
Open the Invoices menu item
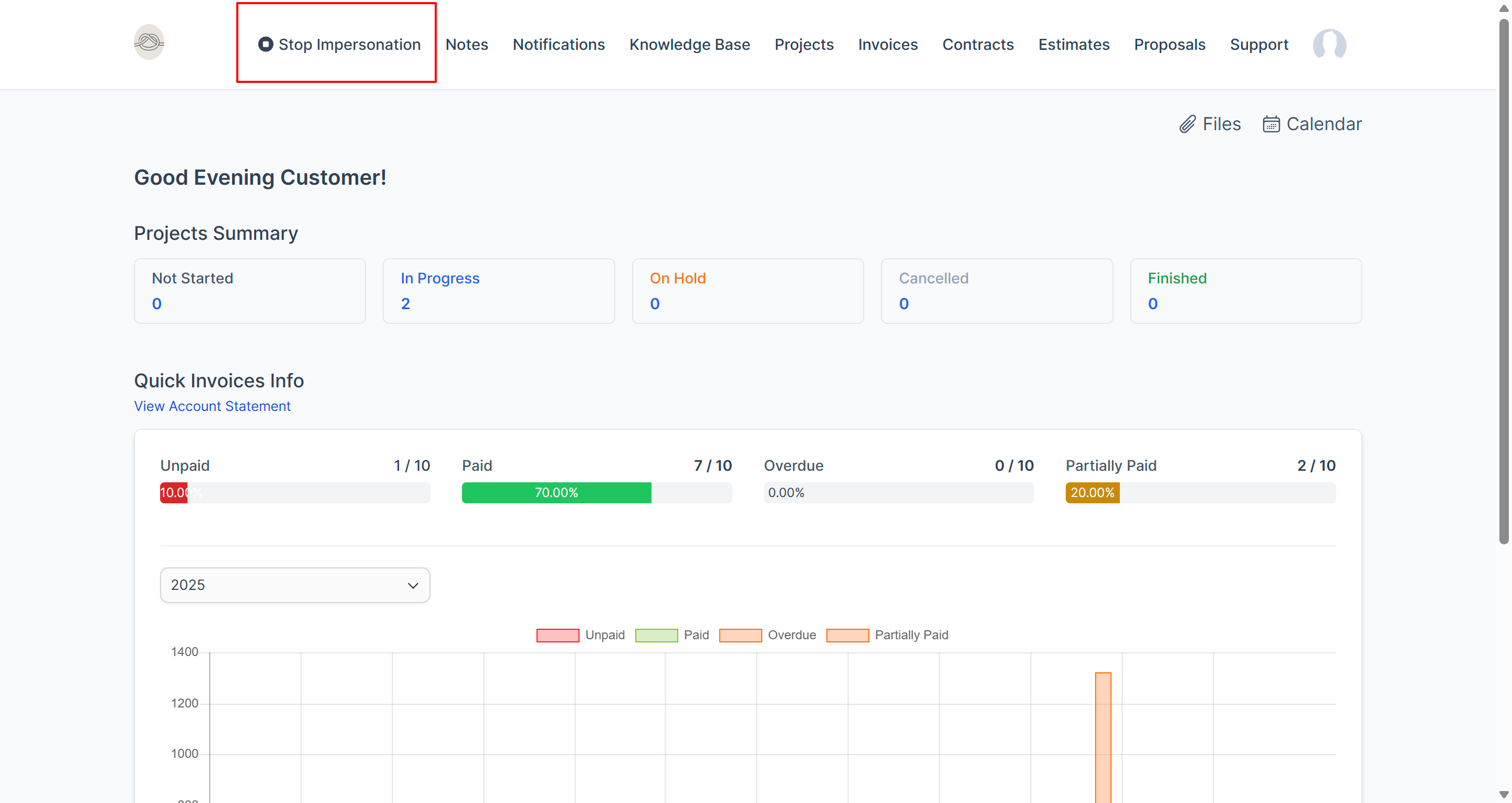pos(887,45)
